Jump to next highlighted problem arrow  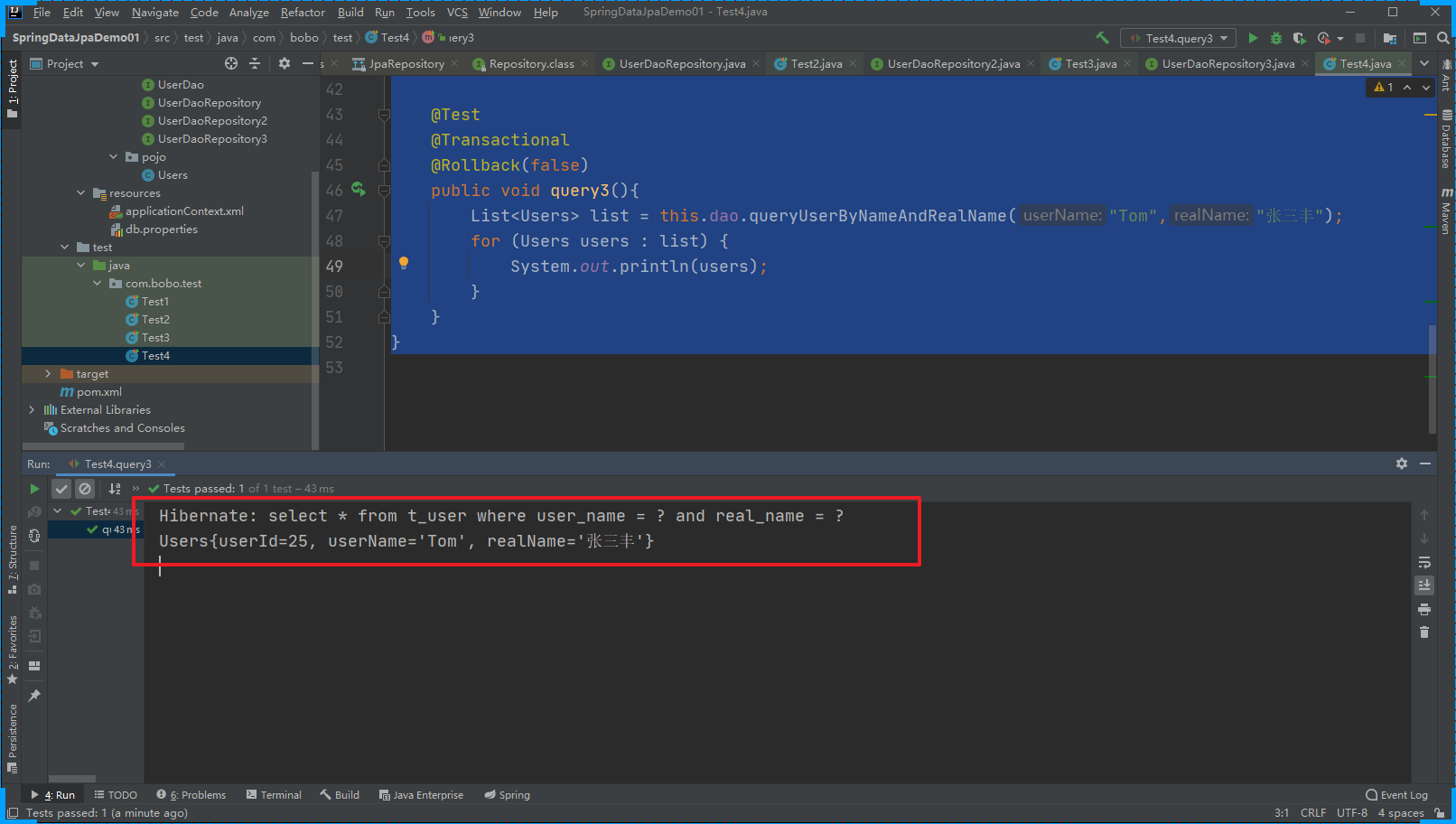(1426, 88)
